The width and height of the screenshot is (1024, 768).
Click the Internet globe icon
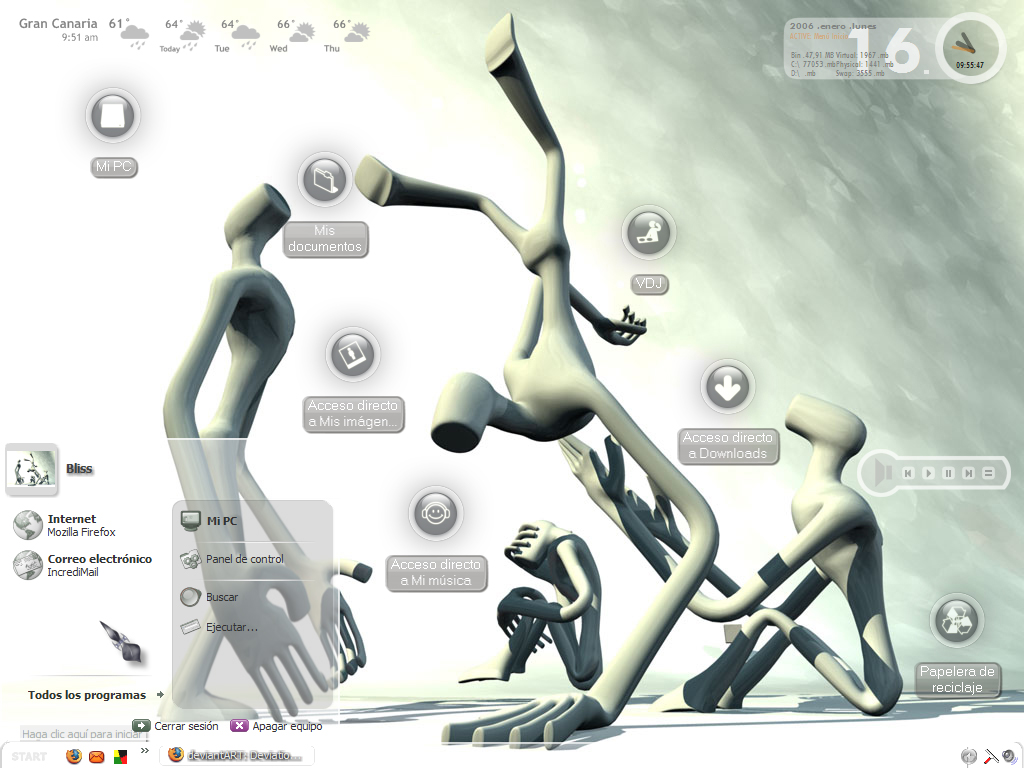28,525
